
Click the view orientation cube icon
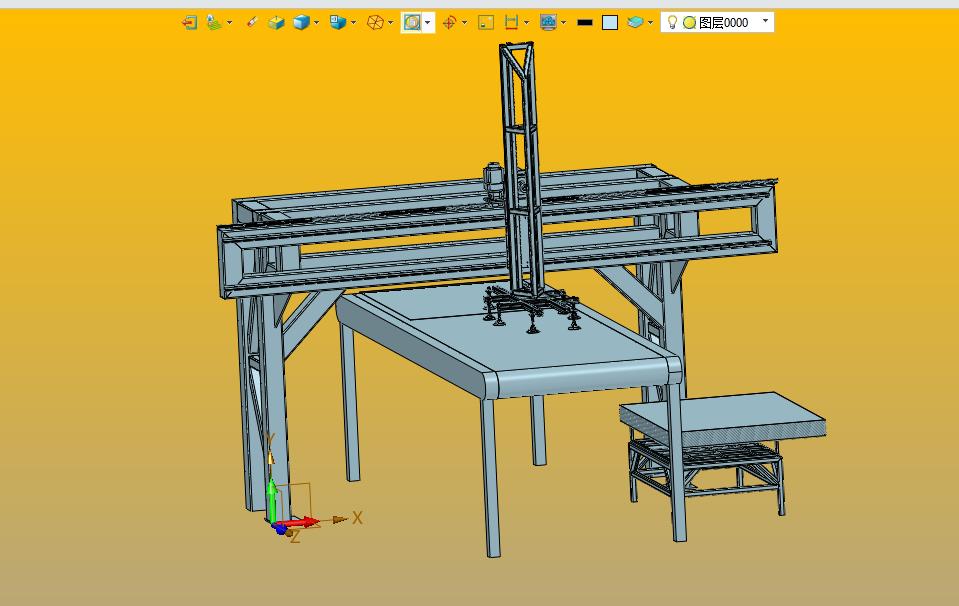(x=338, y=23)
